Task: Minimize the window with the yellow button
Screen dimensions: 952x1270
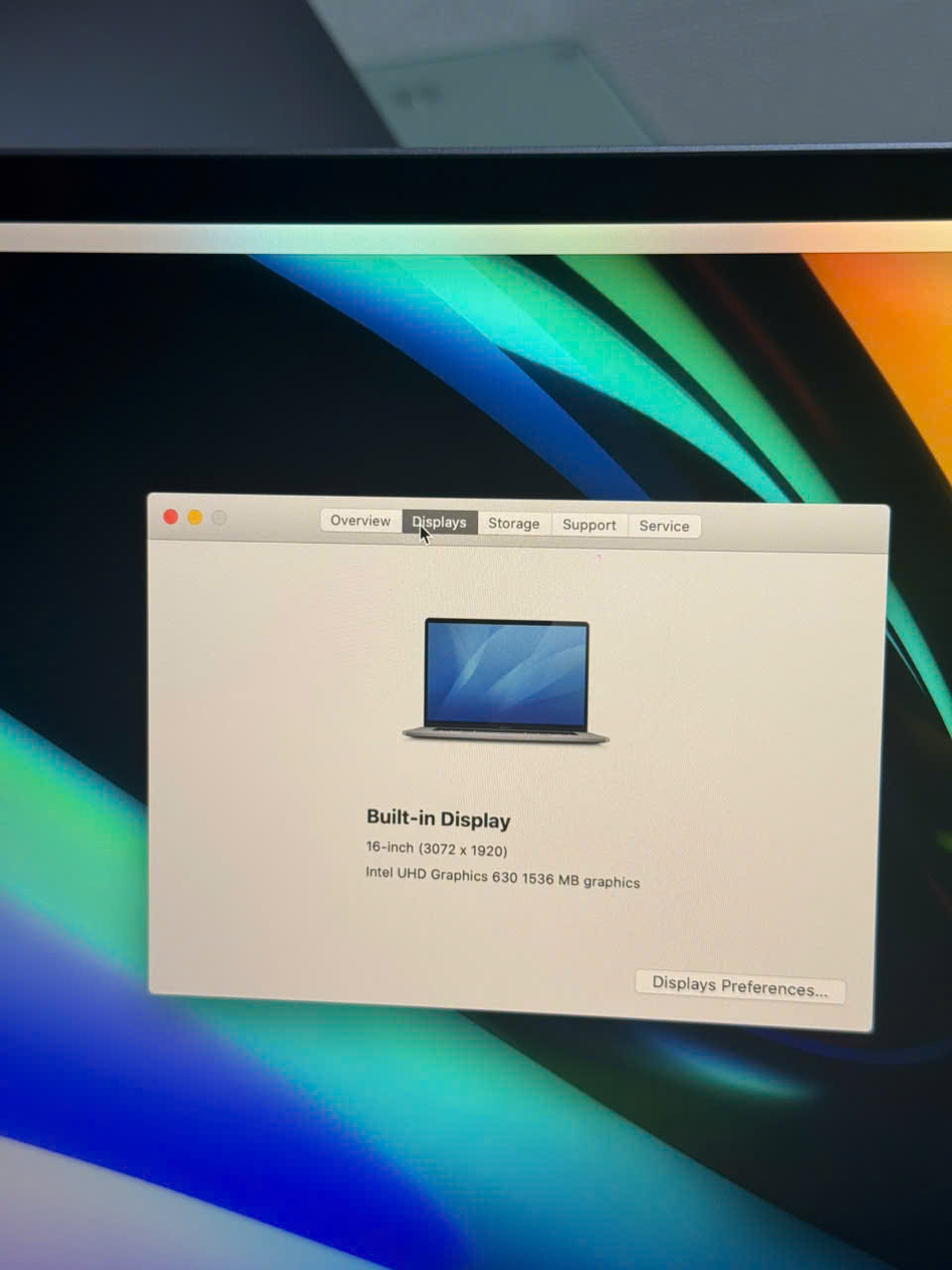Action: [x=195, y=517]
